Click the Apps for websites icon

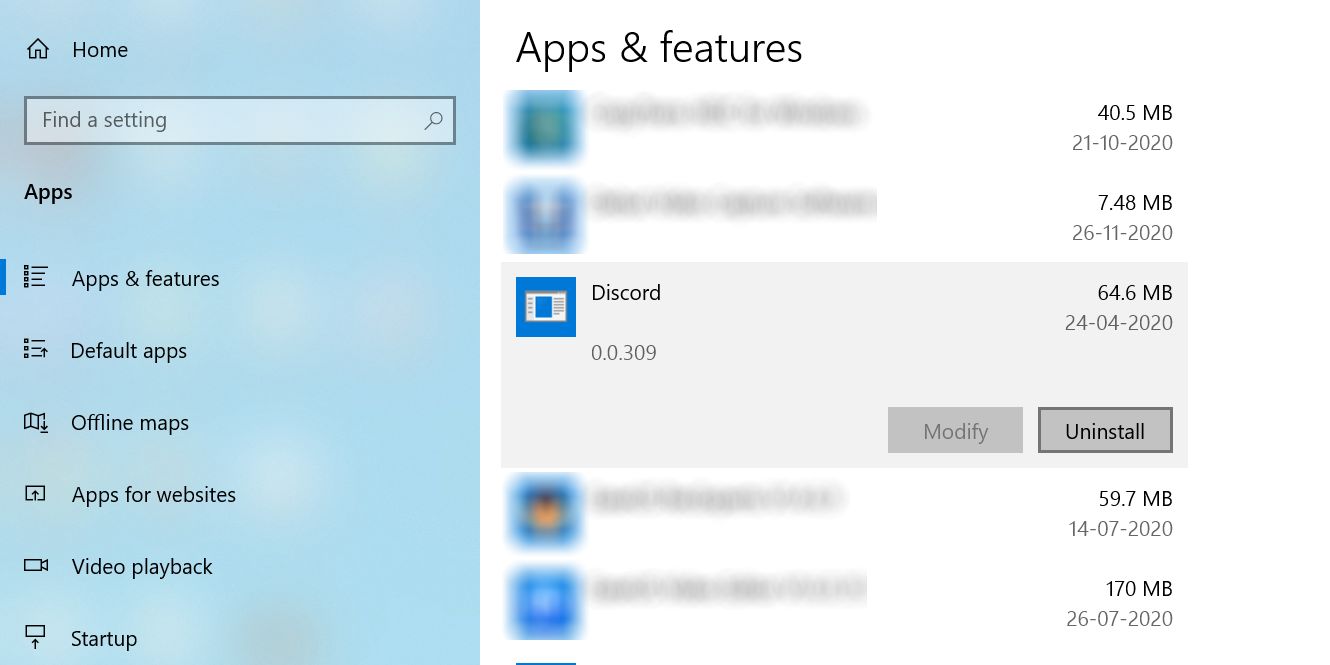pyautogui.click(x=36, y=494)
